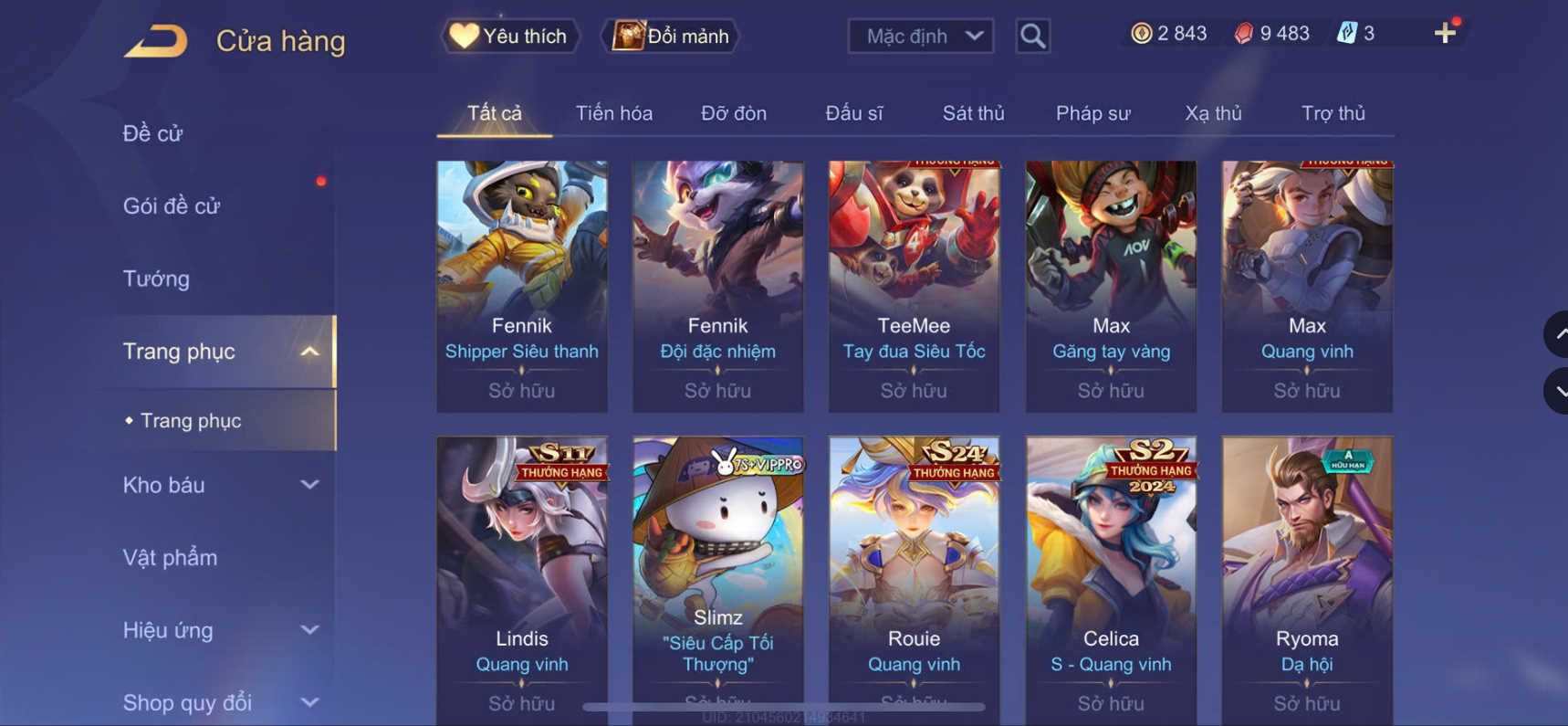Screen dimensions: 1568x726
Task: Expand the Kho báu sidebar section
Action: 310,485
